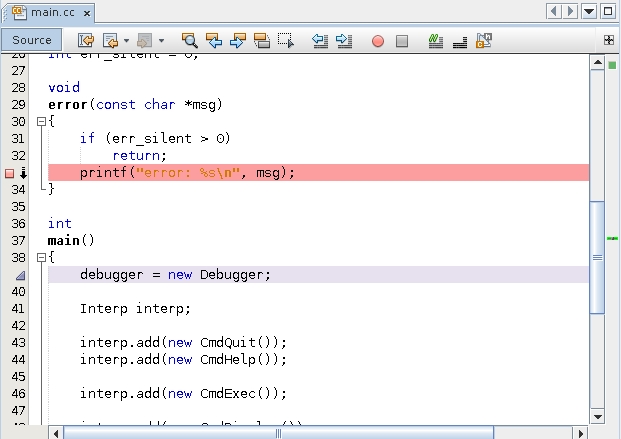Collapse the main function code fold
Screen dimensions: 621x439
pyautogui.click(x=41, y=258)
